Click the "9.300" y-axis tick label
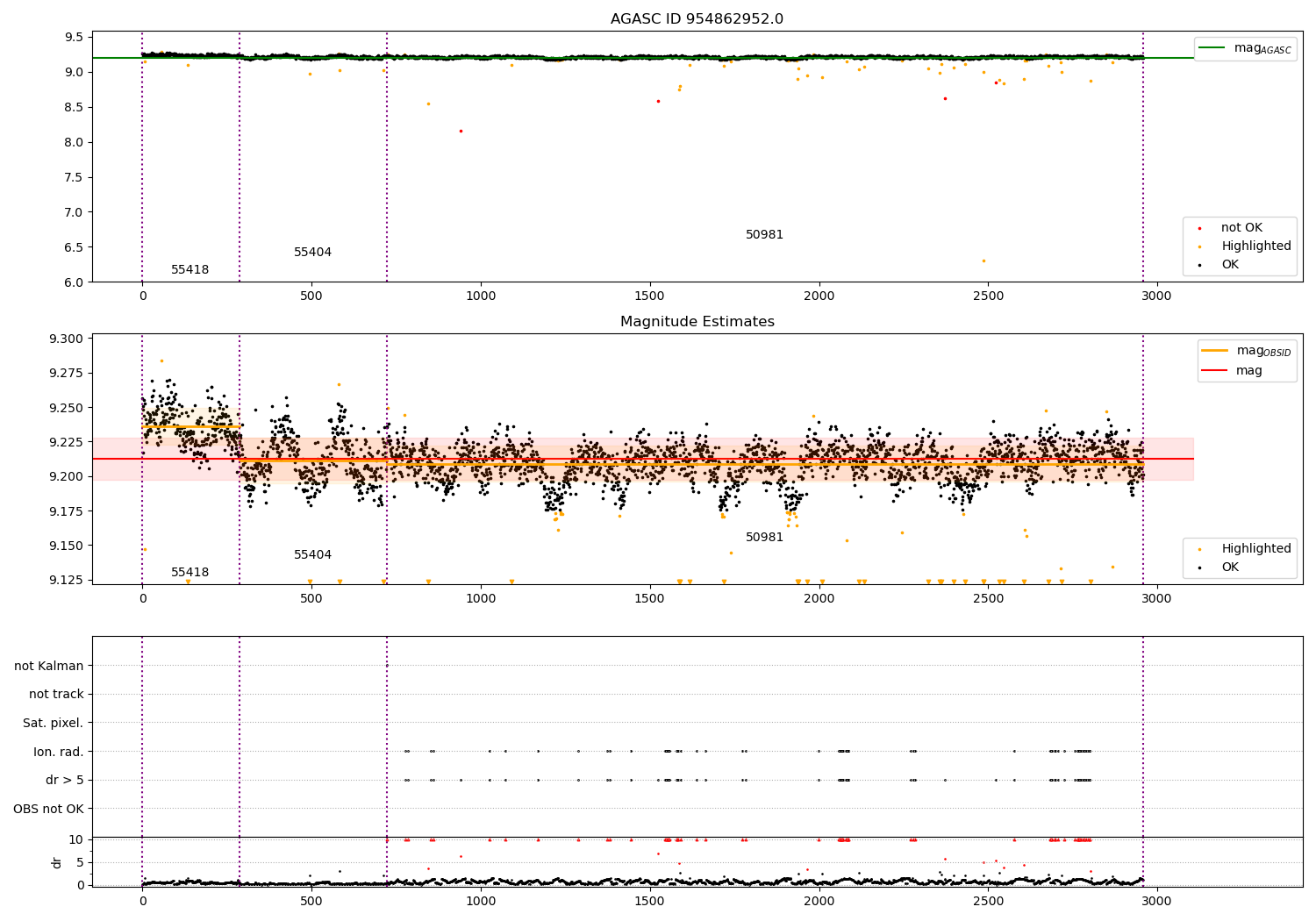The image size is (1316, 921). [x=67, y=339]
